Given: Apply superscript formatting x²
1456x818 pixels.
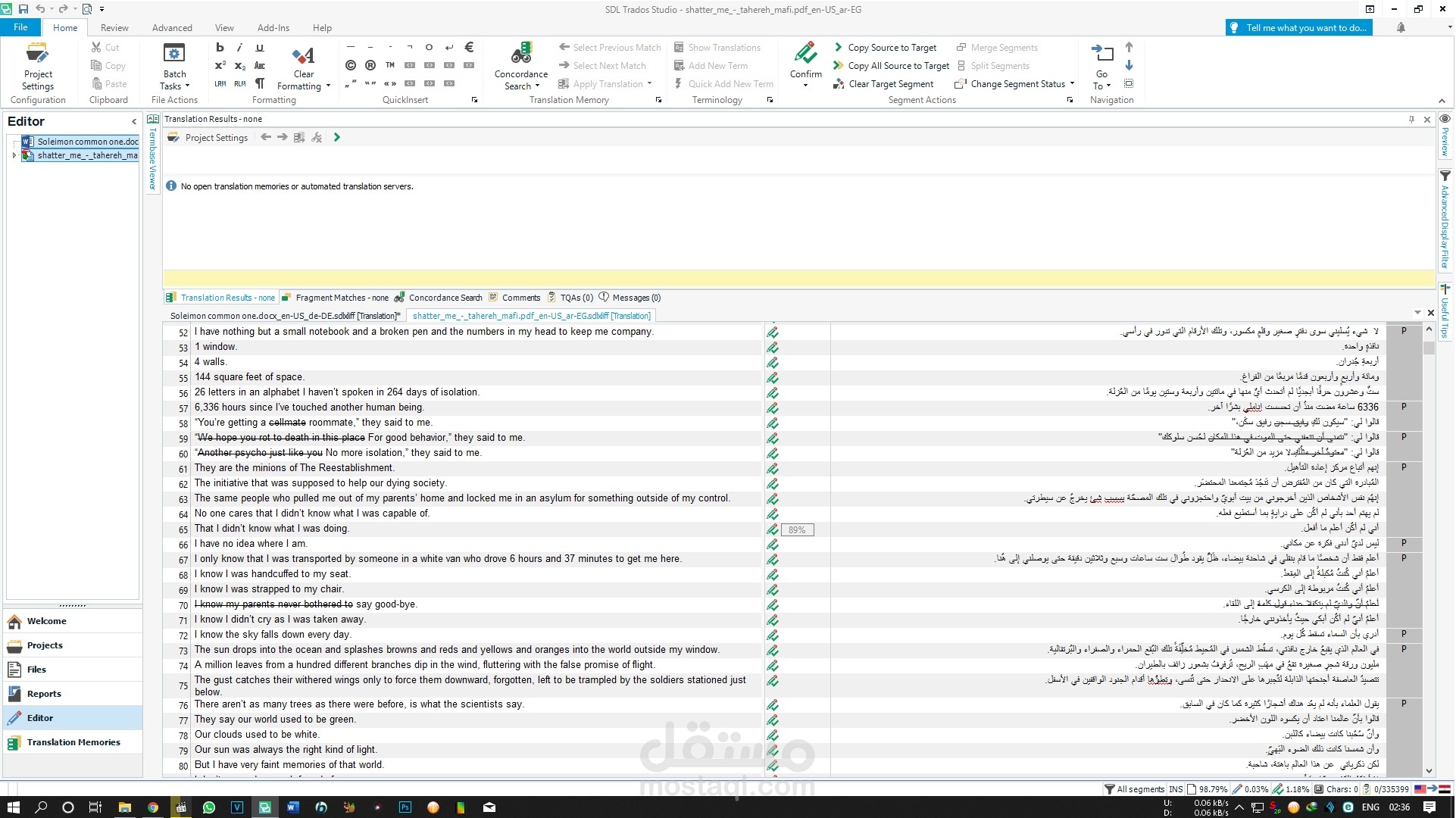Looking at the screenshot, I should [x=220, y=65].
